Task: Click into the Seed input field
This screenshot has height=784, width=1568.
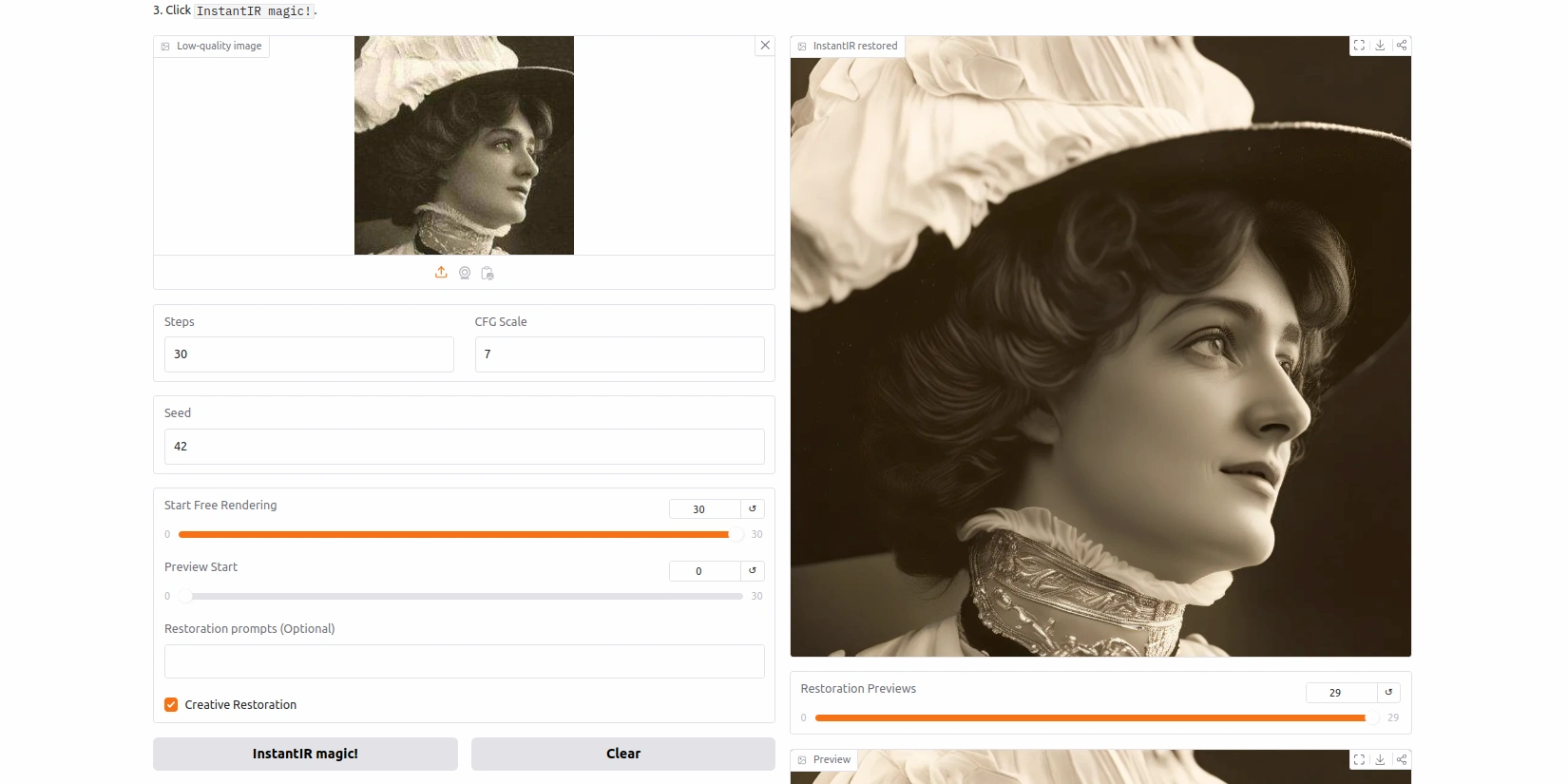Action: coord(464,447)
